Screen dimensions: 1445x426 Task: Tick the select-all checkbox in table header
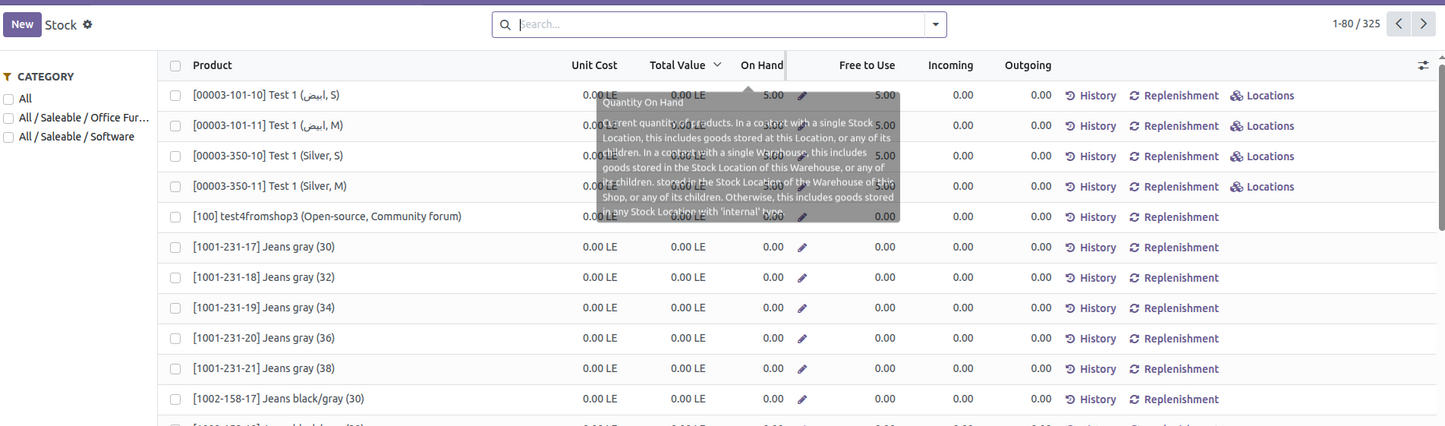coord(175,66)
